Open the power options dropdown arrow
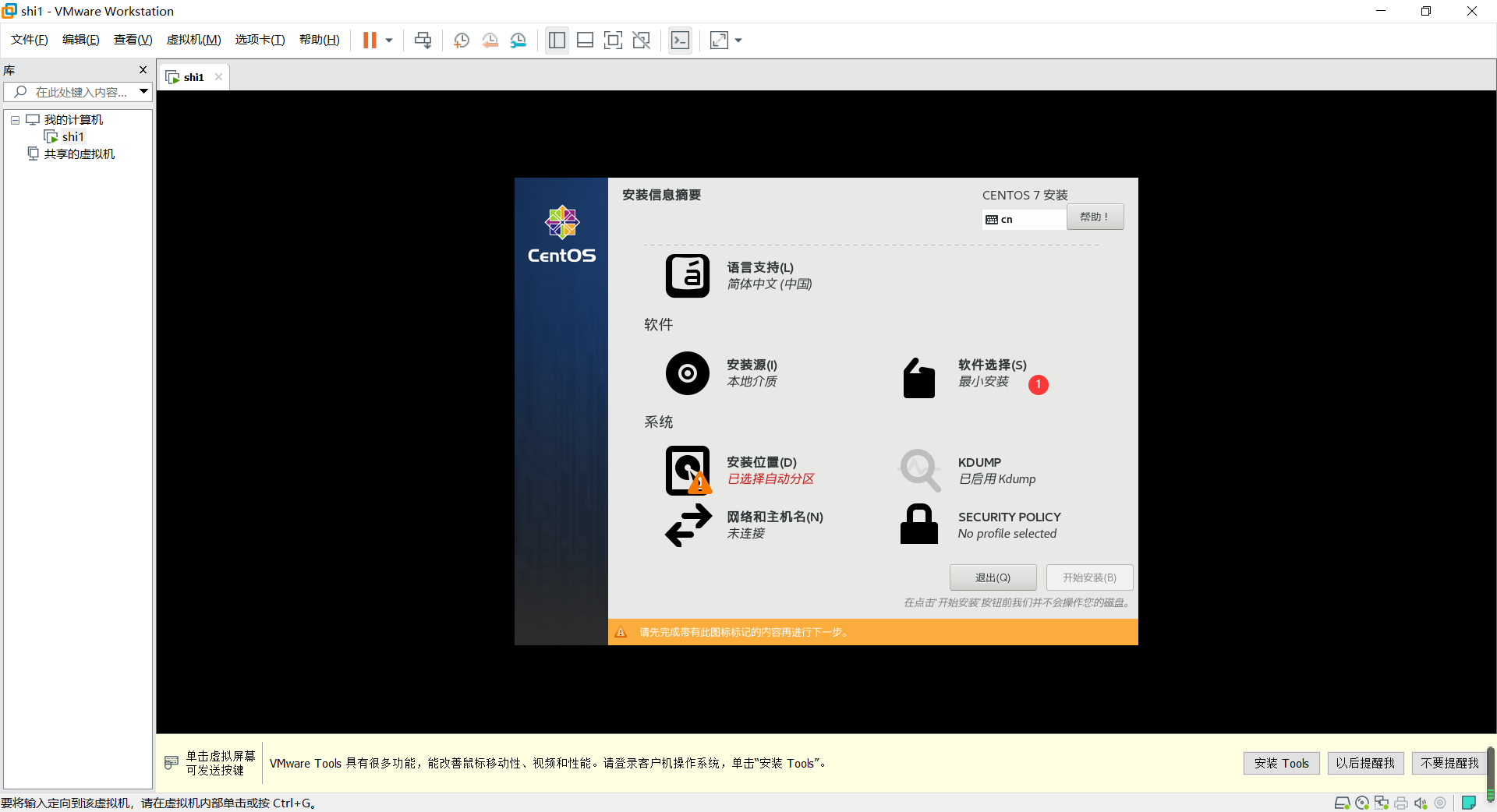Viewport: 1497px width, 812px height. pyautogui.click(x=389, y=41)
